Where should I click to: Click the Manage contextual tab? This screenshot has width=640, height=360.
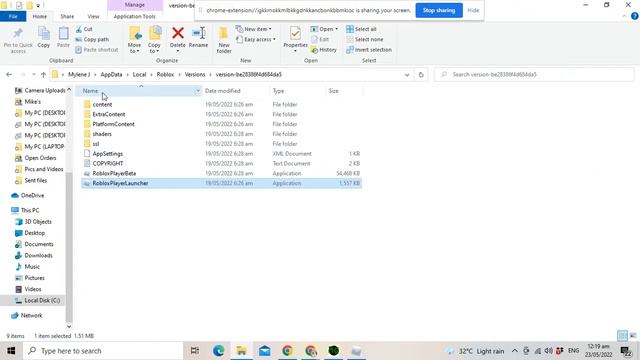click(135, 5)
